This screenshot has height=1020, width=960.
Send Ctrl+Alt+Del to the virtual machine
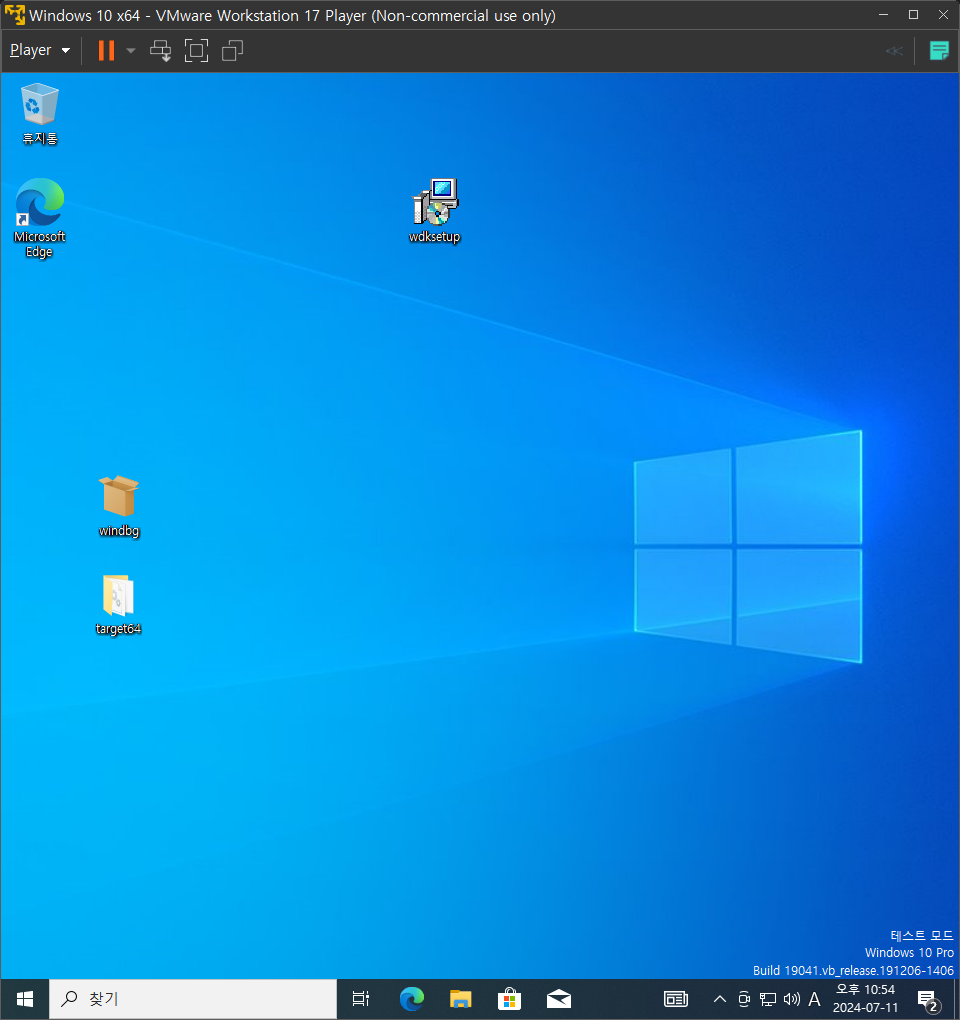point(161,50)
